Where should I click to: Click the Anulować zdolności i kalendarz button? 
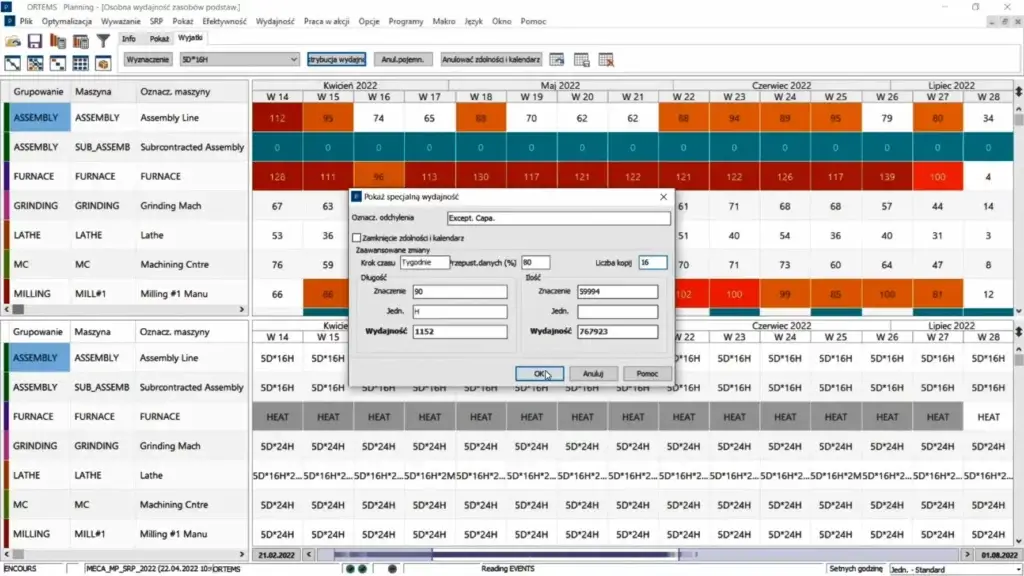coord(491,60)
